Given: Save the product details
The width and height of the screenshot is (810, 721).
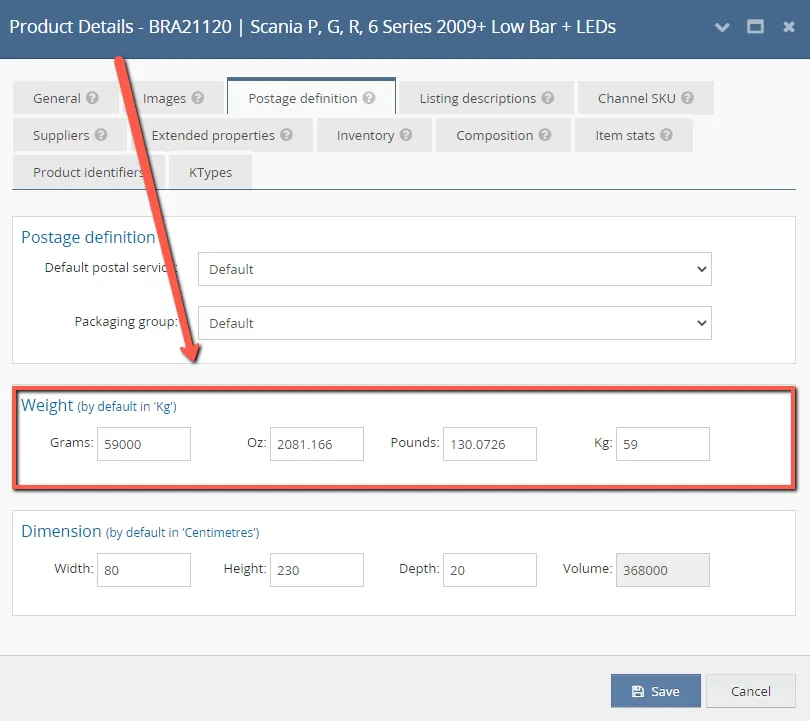Looking at the screenshot, I should click(x=656, y=691).
